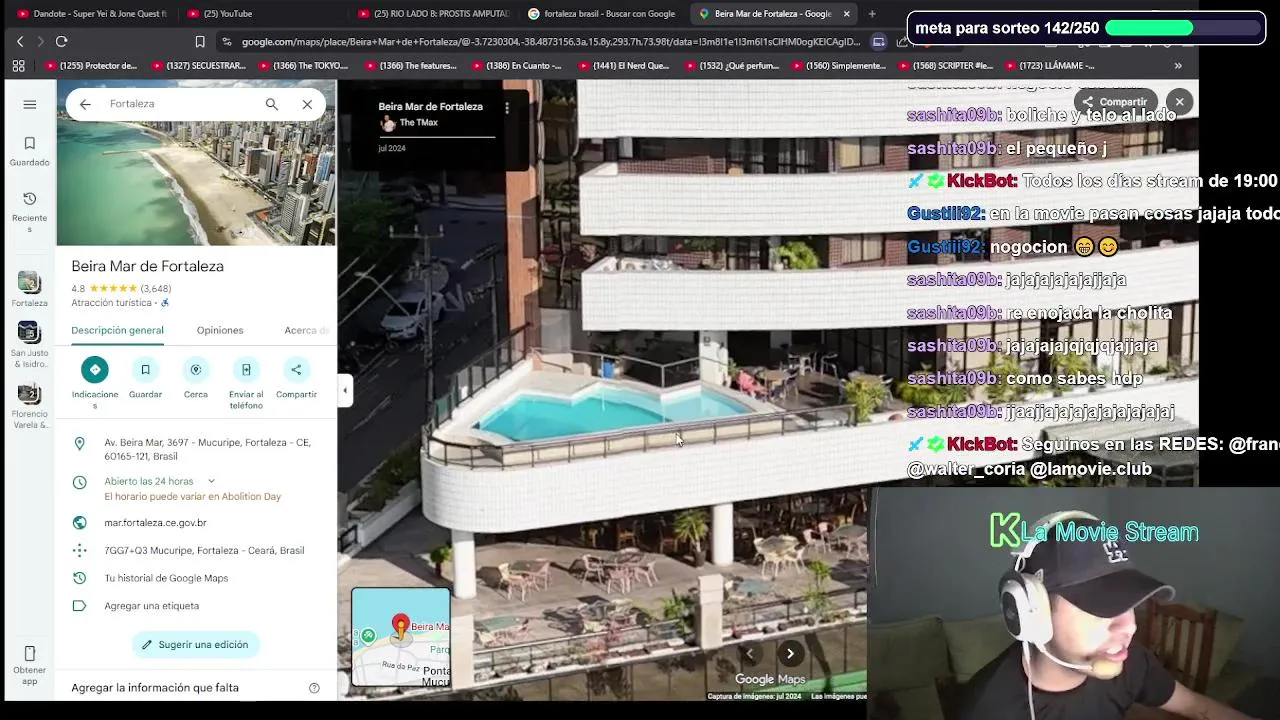Switch to fortaleza brasil Google search tab
Screen dimensions: 1280x720
[x=602, y=14]
